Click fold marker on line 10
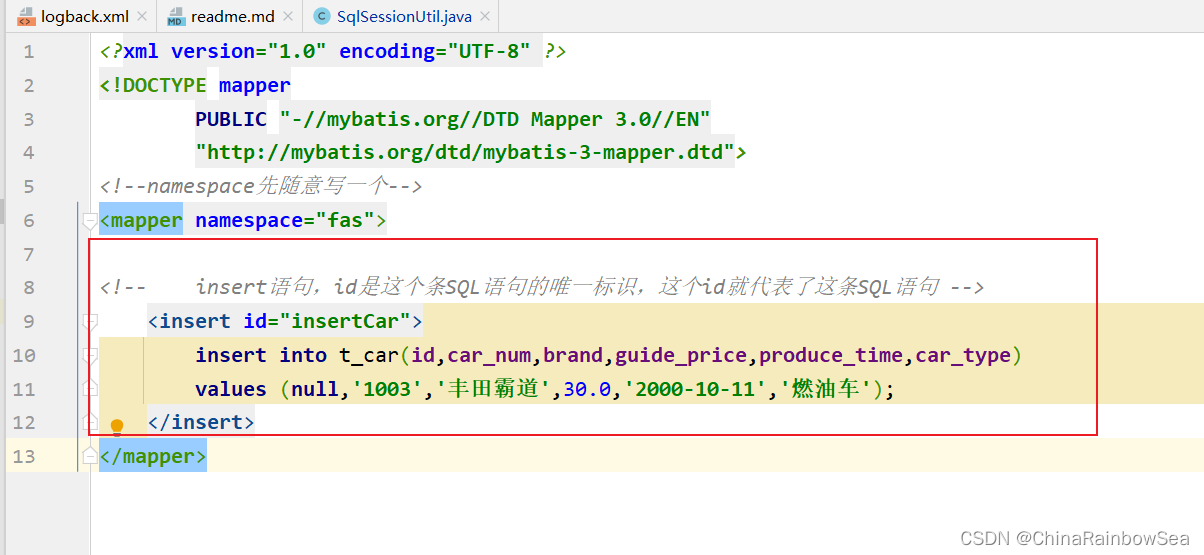Viewport: 1204px width, 555px height. tap(90, 355)
